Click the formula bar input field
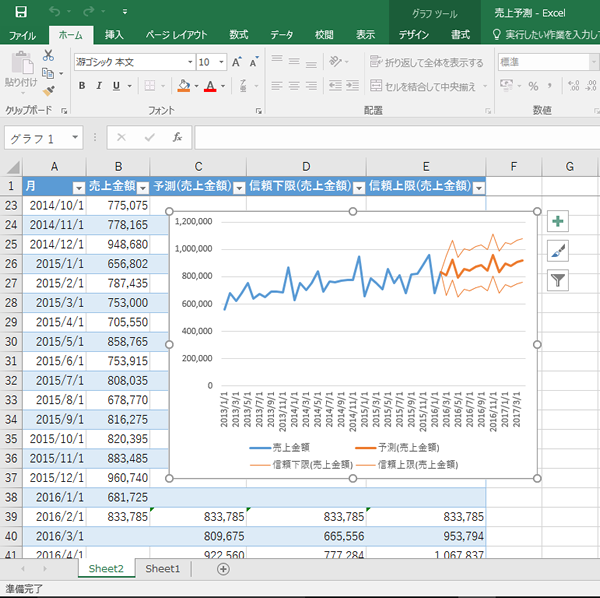Image resolution: width=600 pixels, height=598 pixels. (x=397, y=137)
